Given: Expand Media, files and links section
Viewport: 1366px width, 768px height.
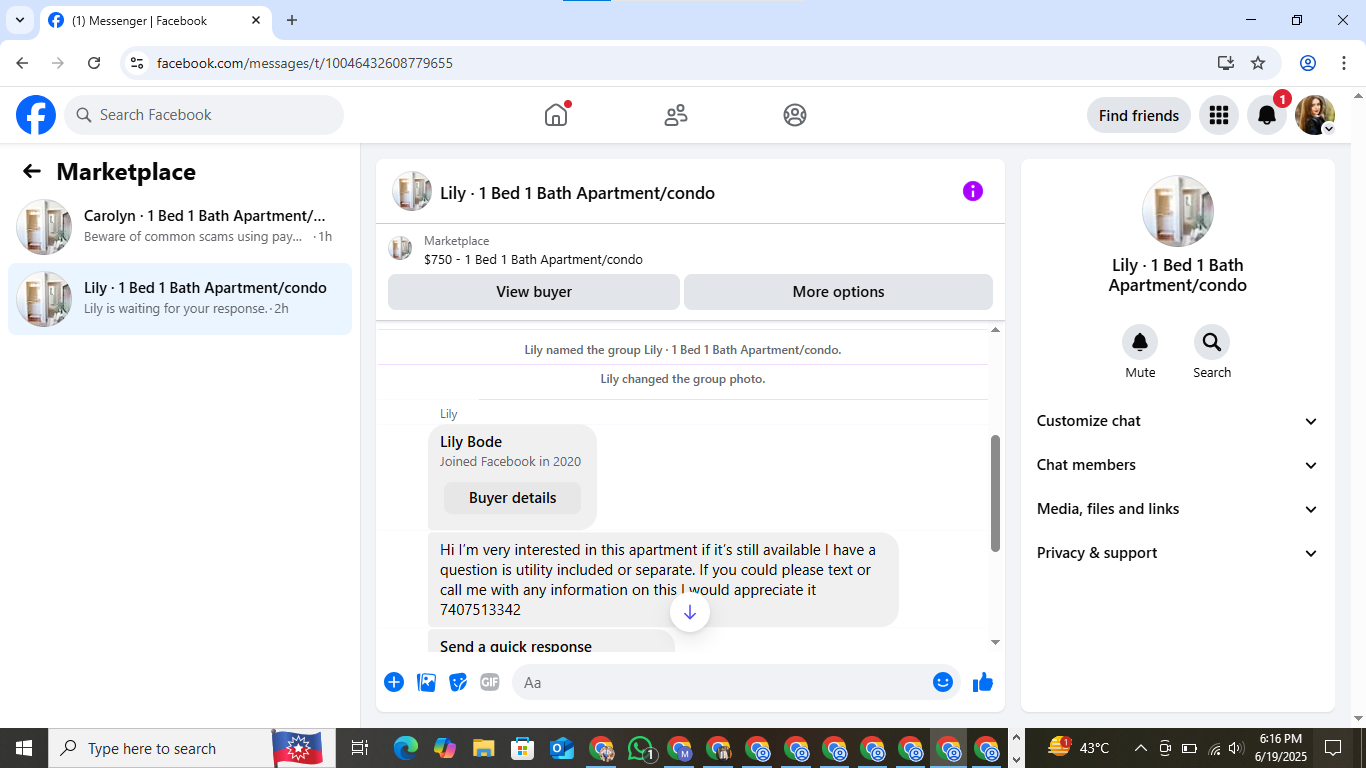Looking at the screenshot, I should [1178, 509].
